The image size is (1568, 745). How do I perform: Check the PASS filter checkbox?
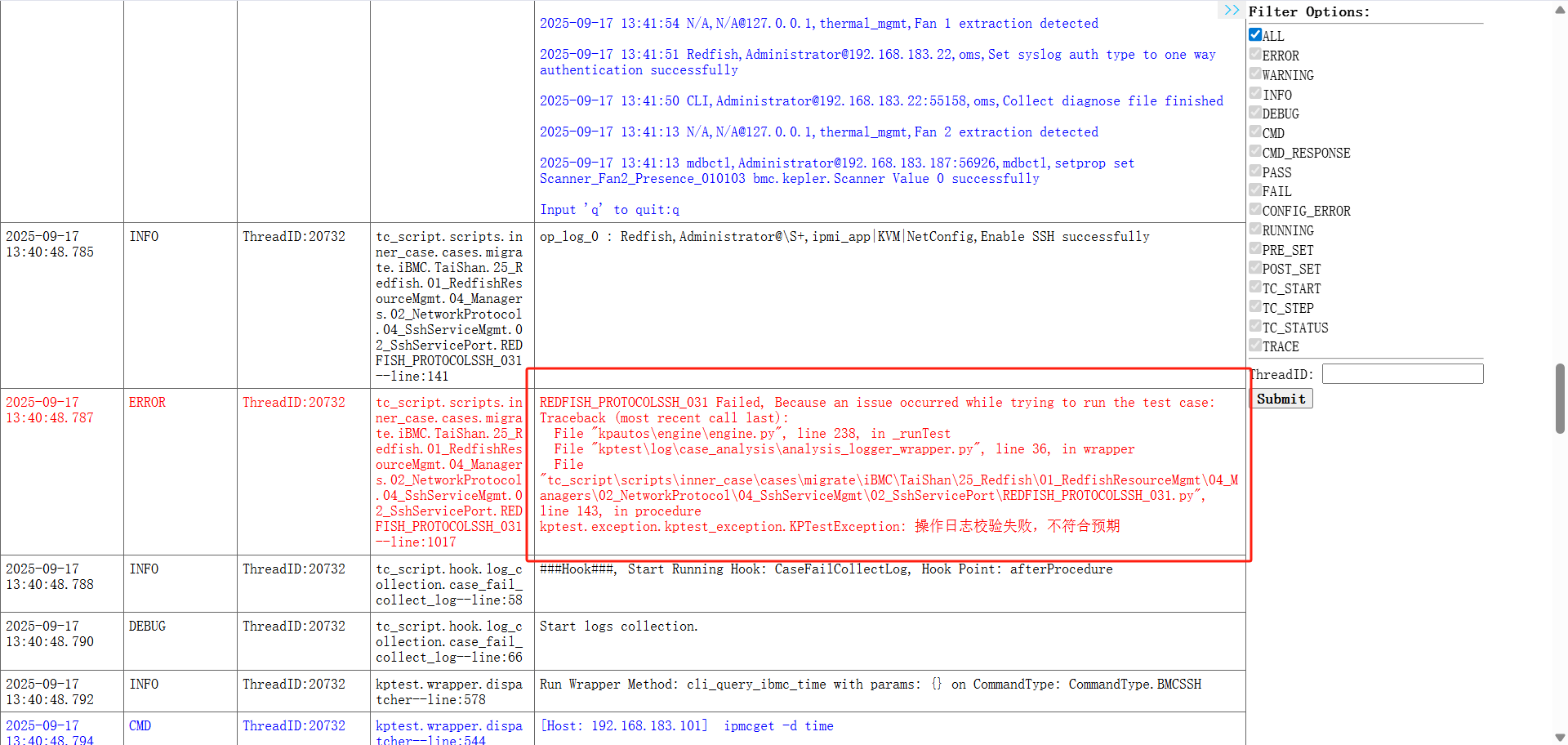click(x=1255, y=172)
